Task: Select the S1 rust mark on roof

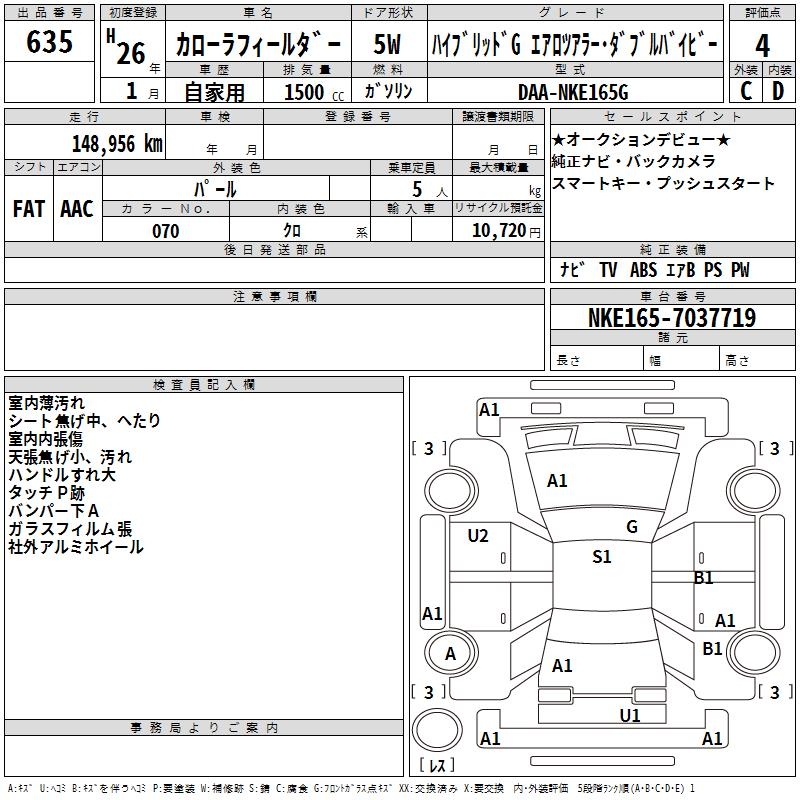Action: pos(602,556)
